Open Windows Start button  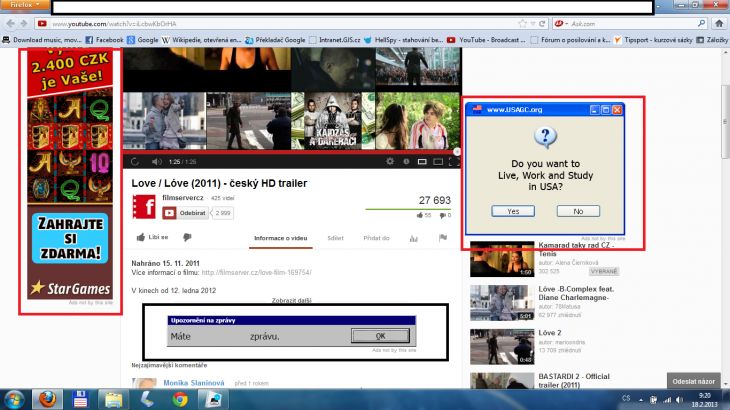[x=14, y=400]
